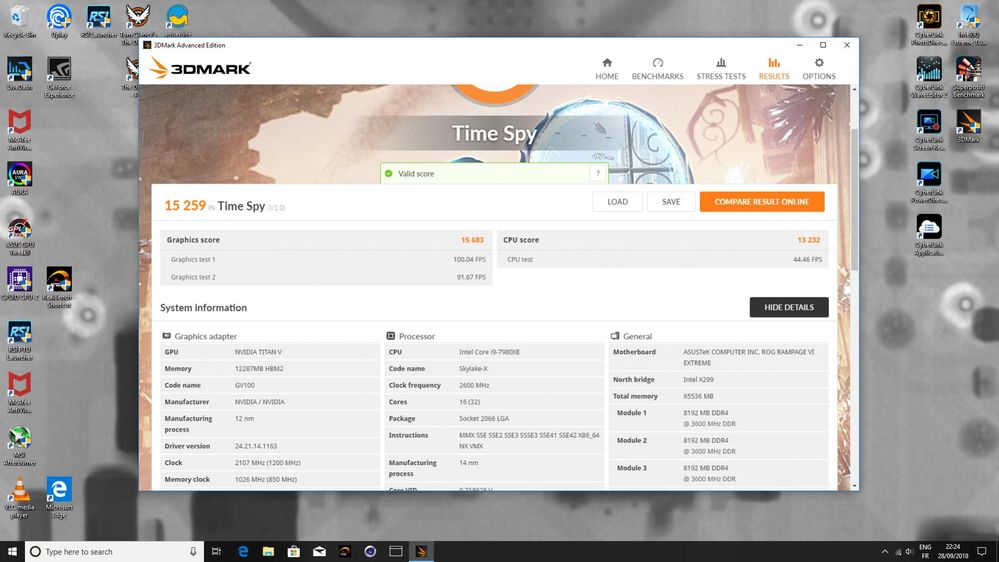999x562 pixels.
Task: Open the AURA desktop icon
Action: [x=19, y=178]
